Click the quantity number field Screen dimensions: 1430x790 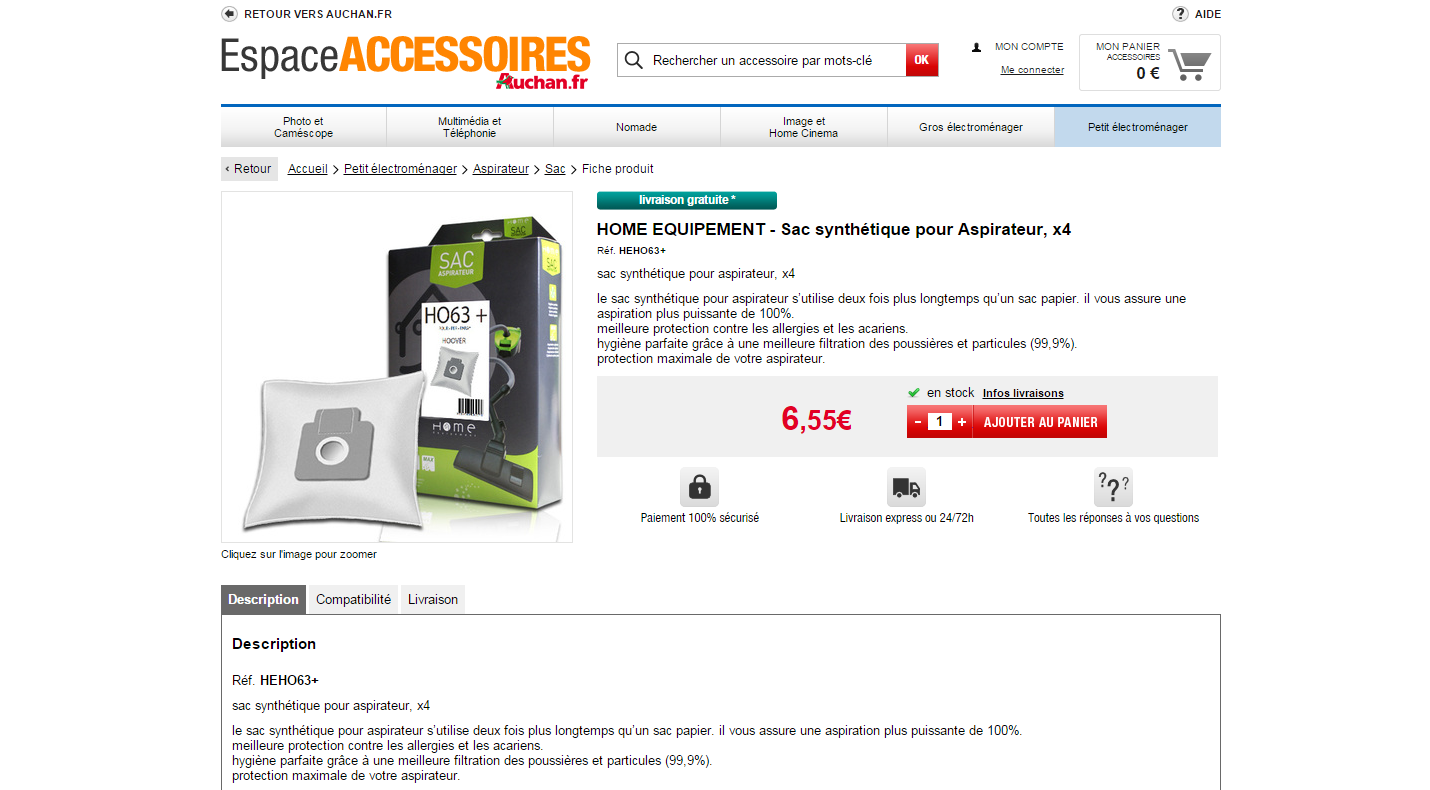940,422
